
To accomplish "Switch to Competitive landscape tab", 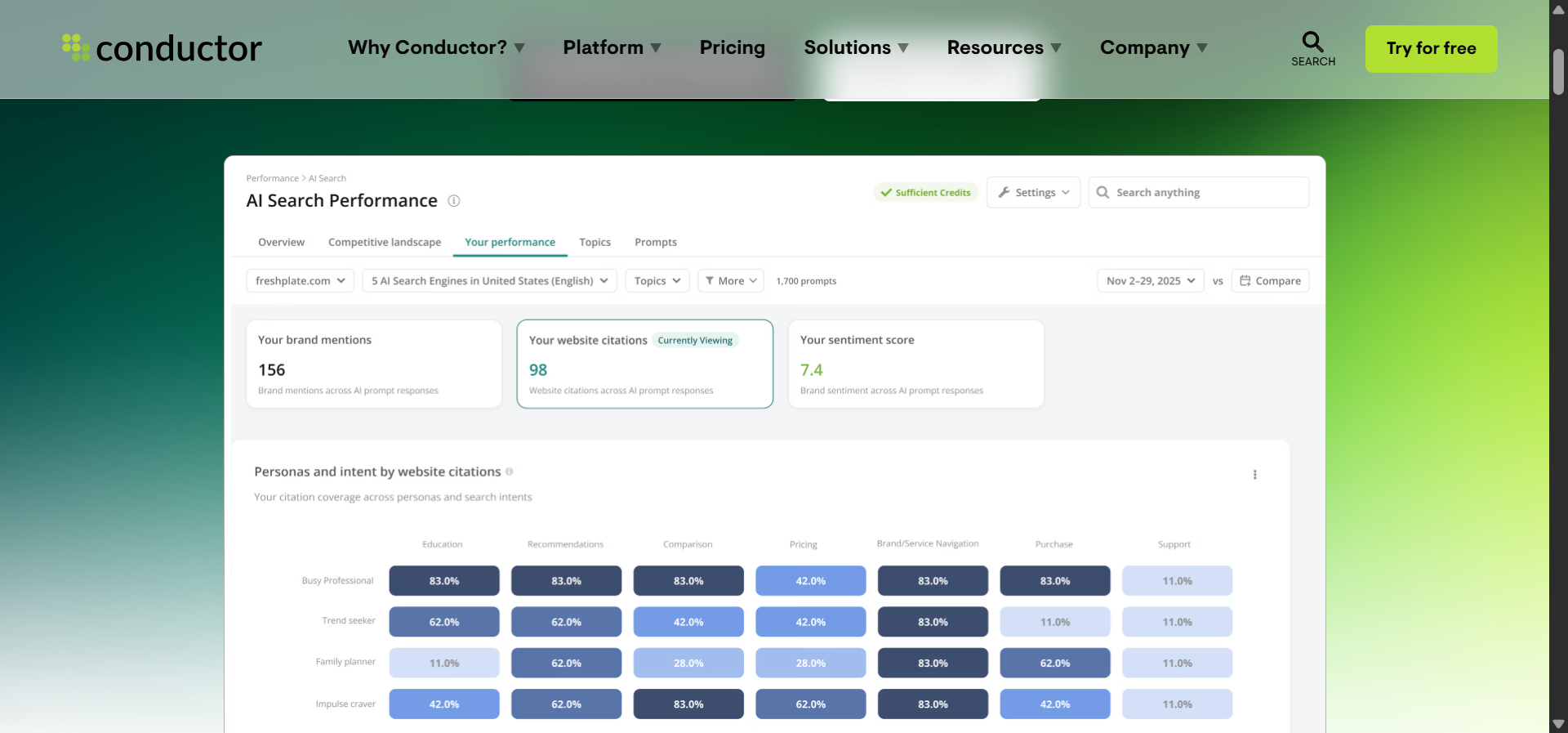I will click(x=385, y=242).
